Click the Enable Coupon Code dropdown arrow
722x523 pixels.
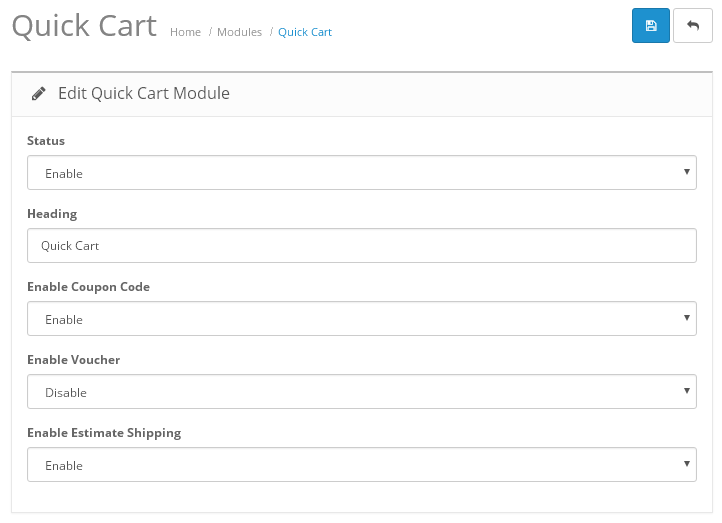(x=687, y=318)
